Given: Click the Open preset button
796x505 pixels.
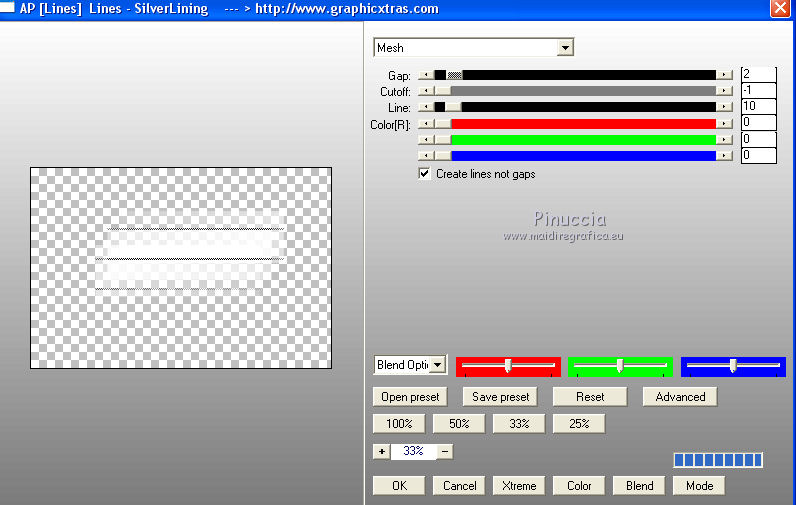Looking at the screenshot, I should pyautogui.click(x=410, y=397).
